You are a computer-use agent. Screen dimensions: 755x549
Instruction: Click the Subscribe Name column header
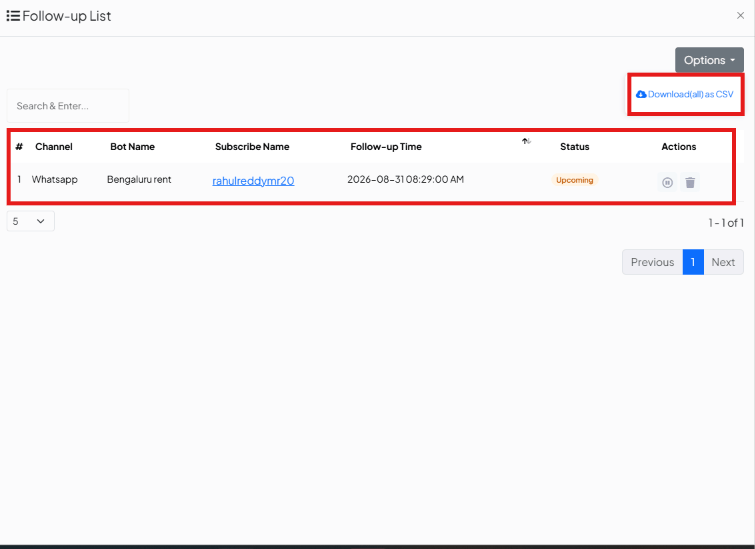(252, 147)
